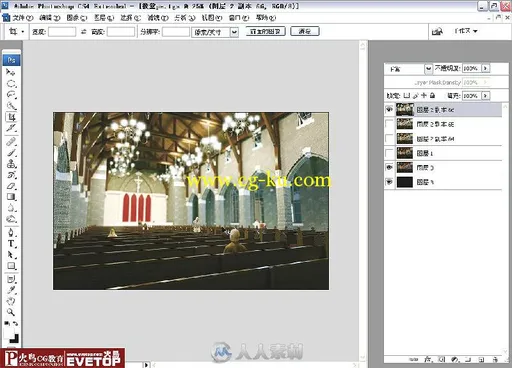Click the 前面的图像 Front Image button
Screen dimensions: 512x368
click(x=266, y=31)
